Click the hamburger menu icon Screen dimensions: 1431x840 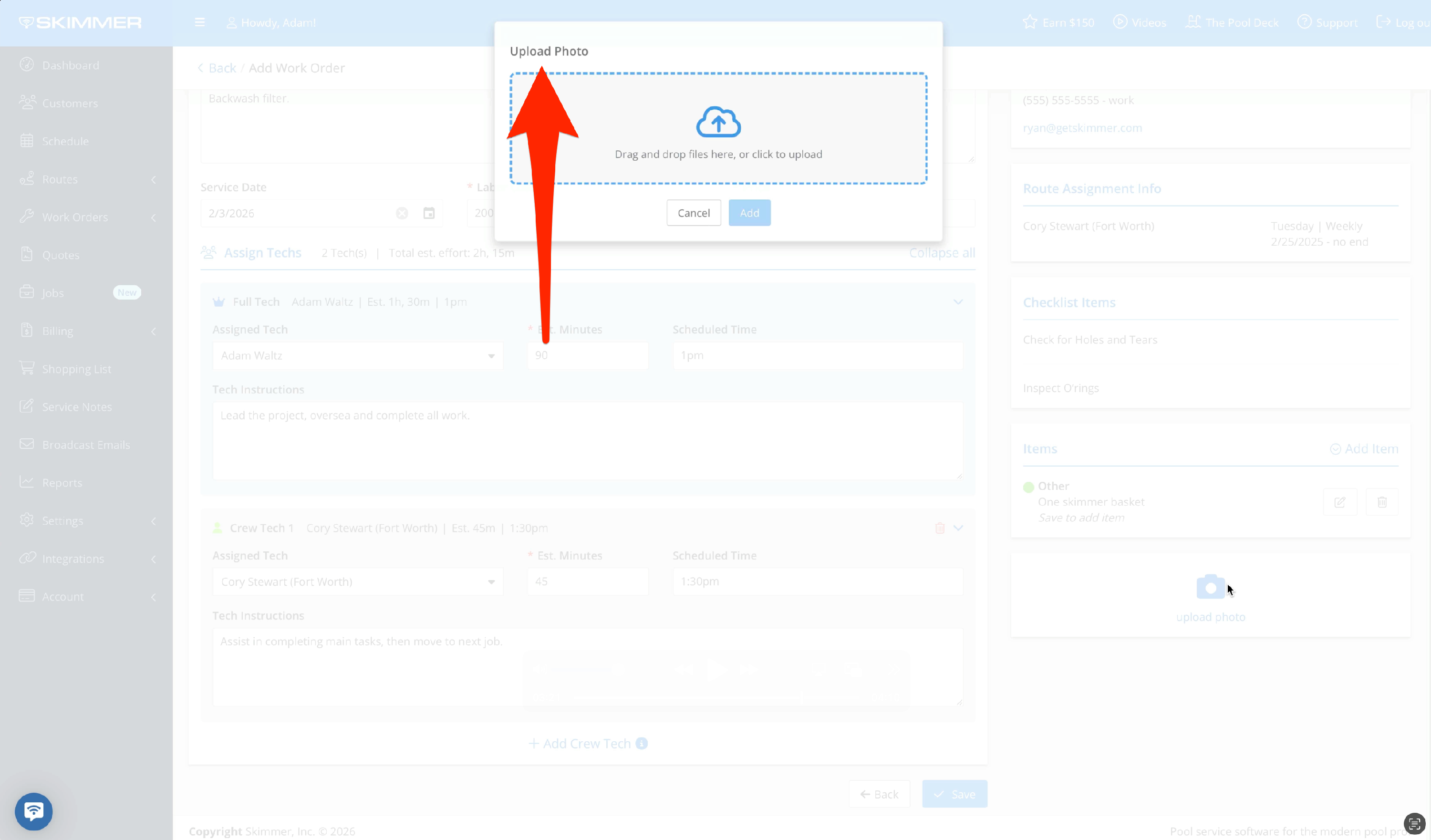pyautogui.click(x=199, y=22)
